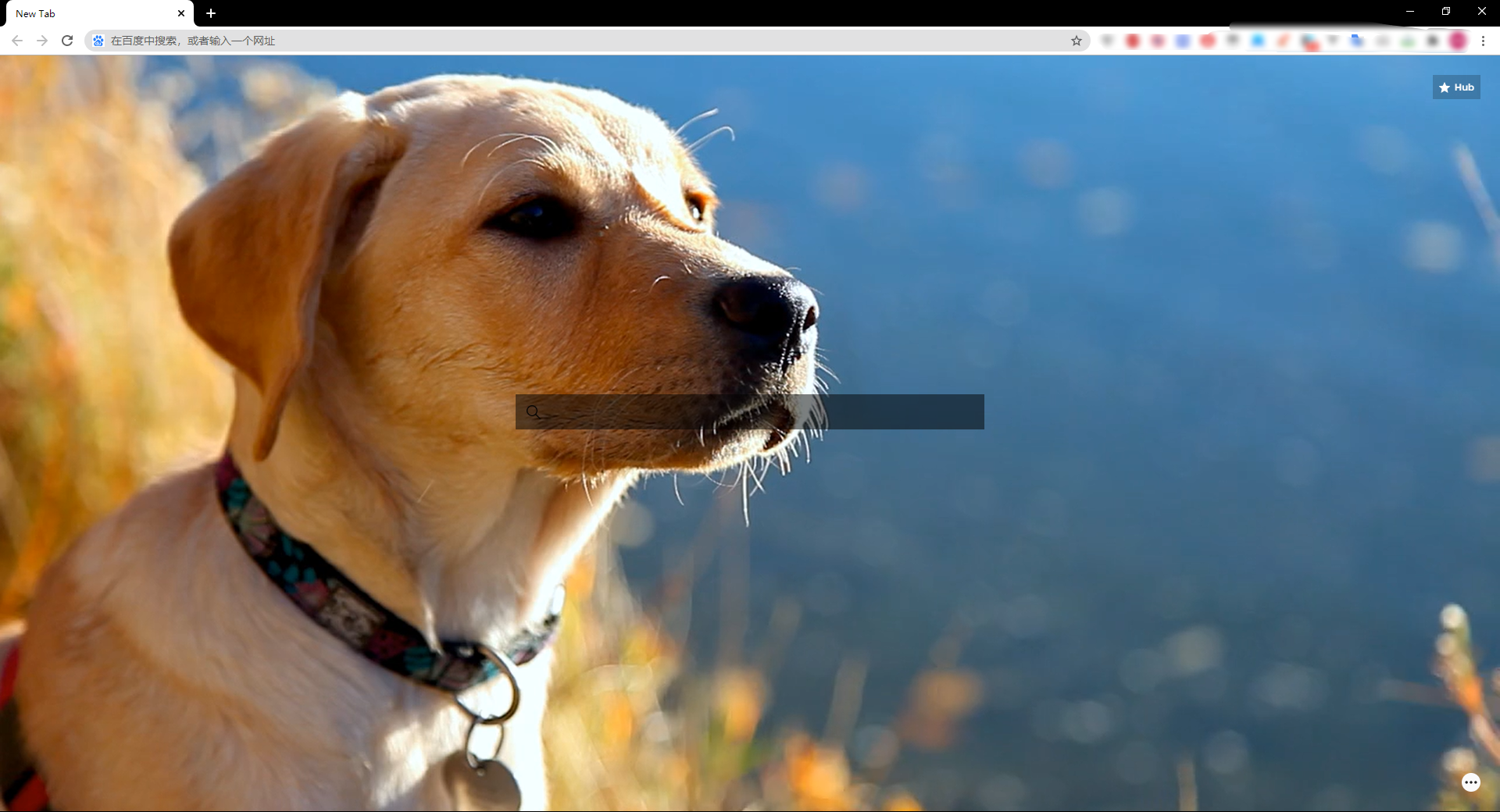The image size is (1500, 812).
Task: Click the Hub button
Action: [1456, 87]
